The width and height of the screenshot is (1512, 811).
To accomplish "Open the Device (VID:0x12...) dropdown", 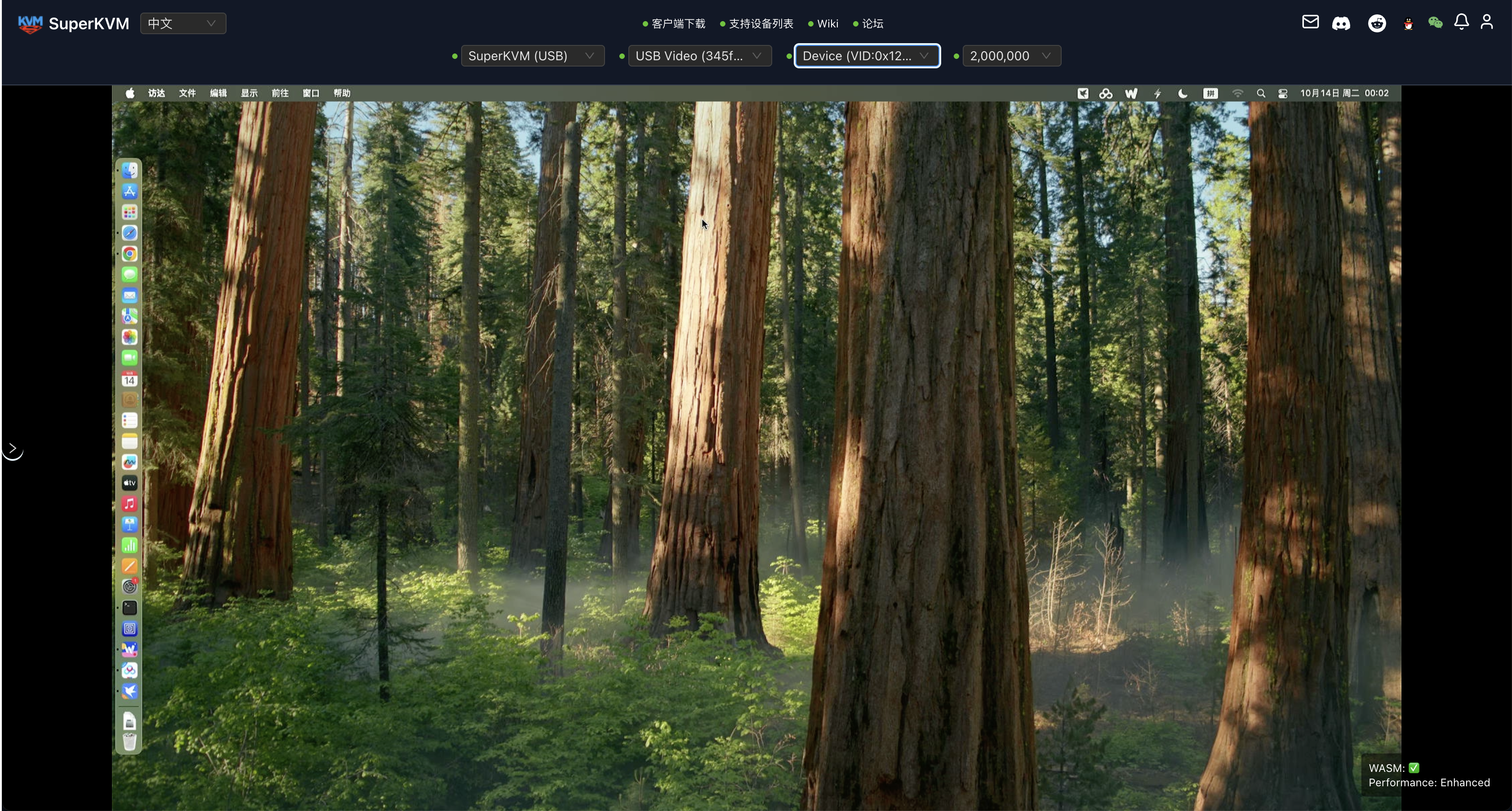I will [x=867, y=56].
